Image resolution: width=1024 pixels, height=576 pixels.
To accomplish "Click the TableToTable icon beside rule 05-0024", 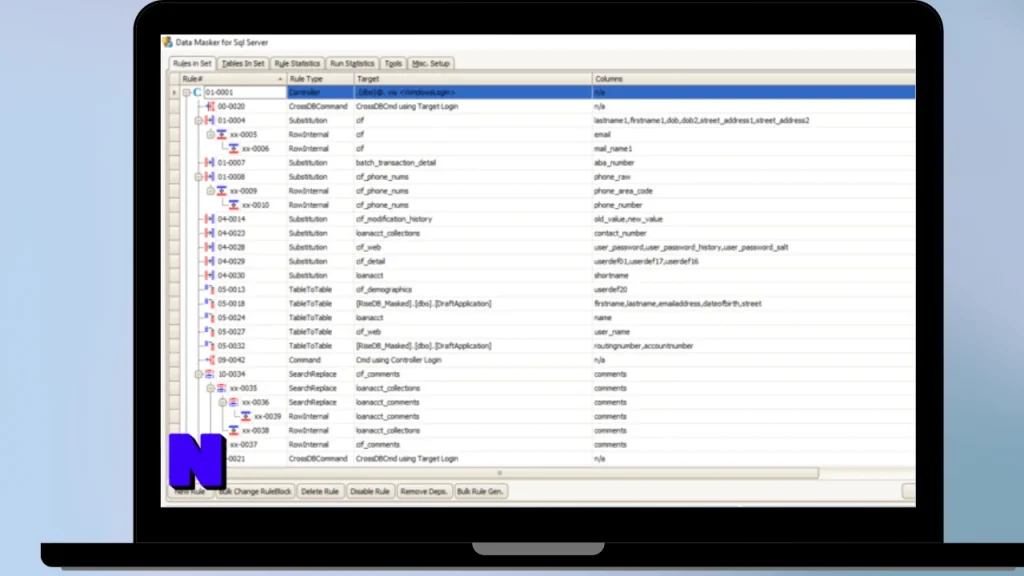I will (210, 317).
